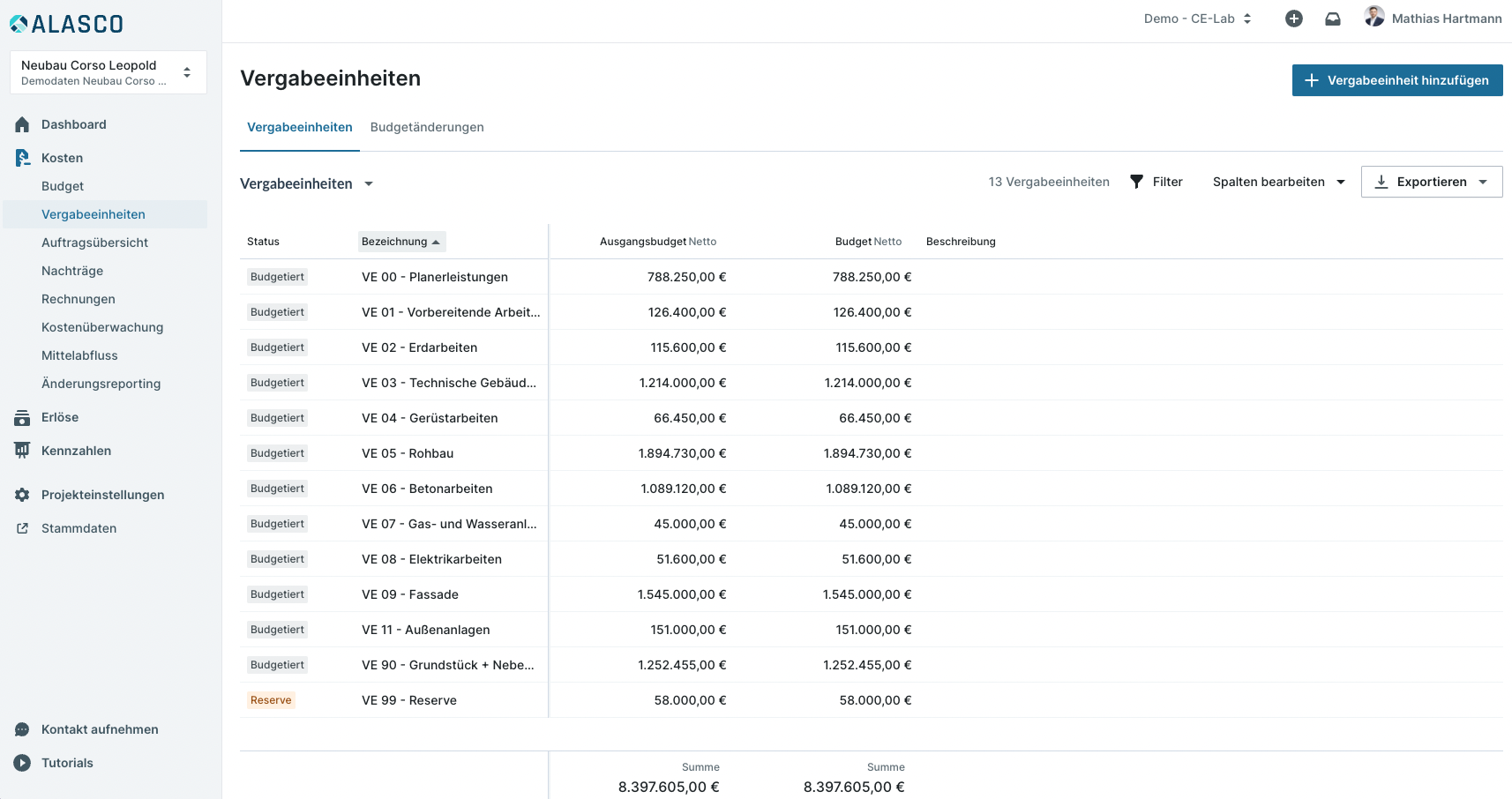The width and height of the screenshot is (1512, 799).
Task: Open the VE 05 - Rohbau row
Action: click(x=408, y=453)
